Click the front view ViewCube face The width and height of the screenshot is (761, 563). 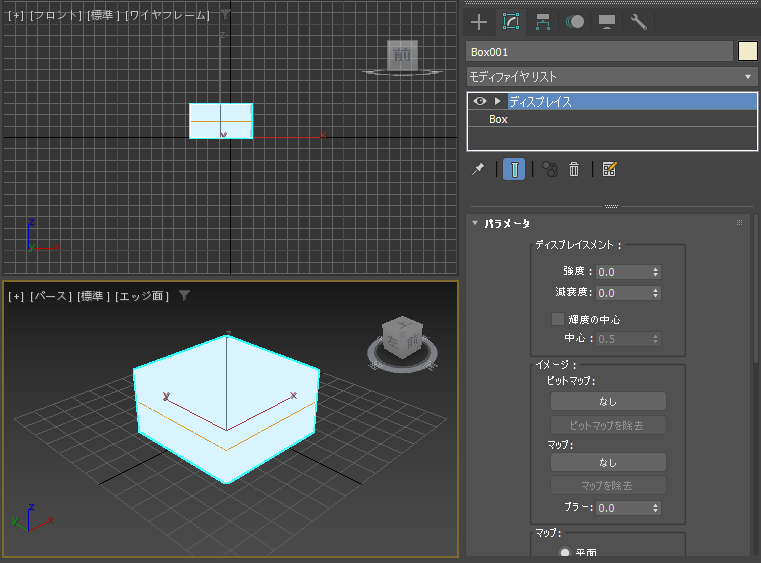[x=402, y=55]
